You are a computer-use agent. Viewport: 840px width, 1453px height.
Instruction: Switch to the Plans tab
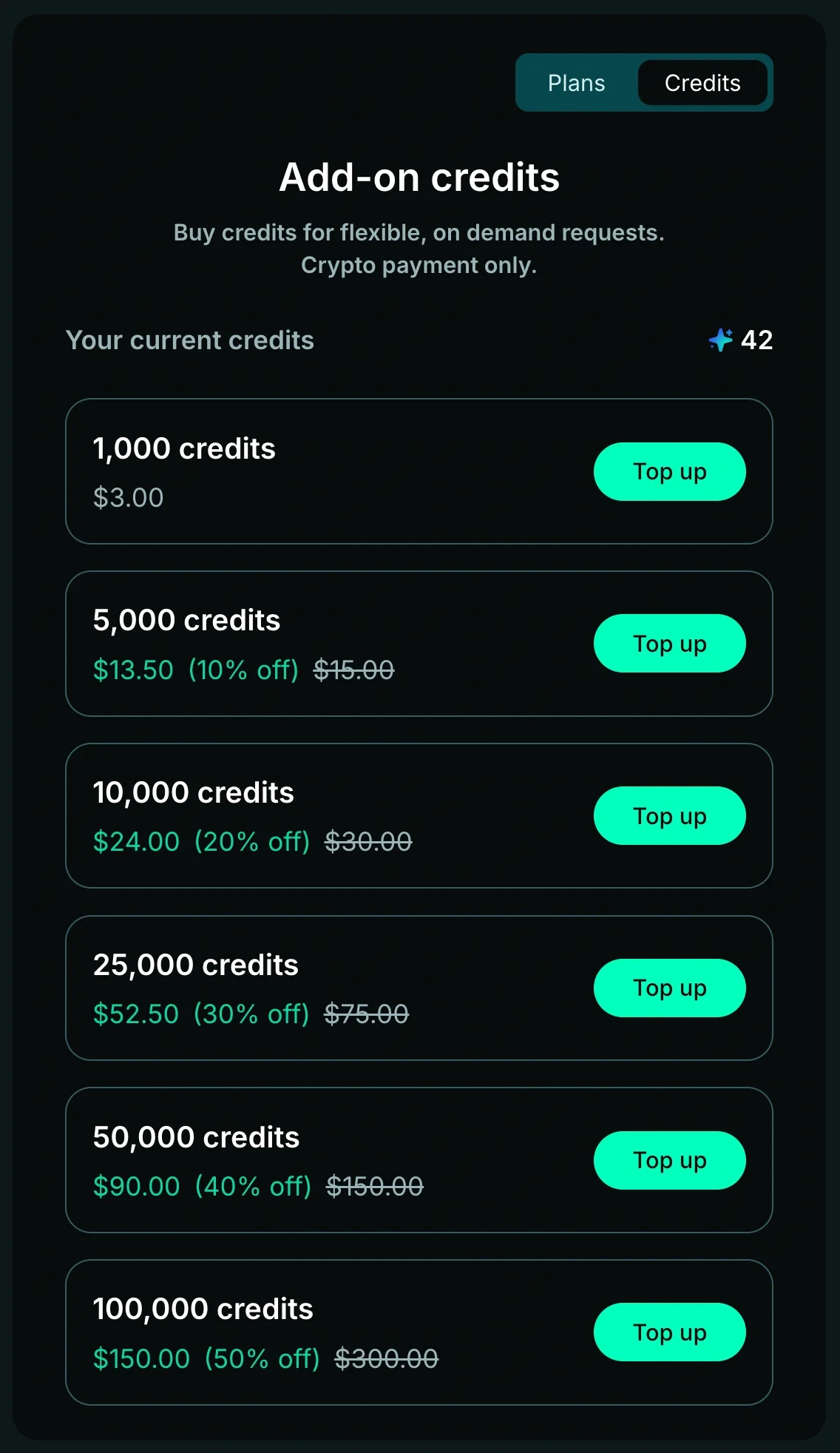(576, 83)
